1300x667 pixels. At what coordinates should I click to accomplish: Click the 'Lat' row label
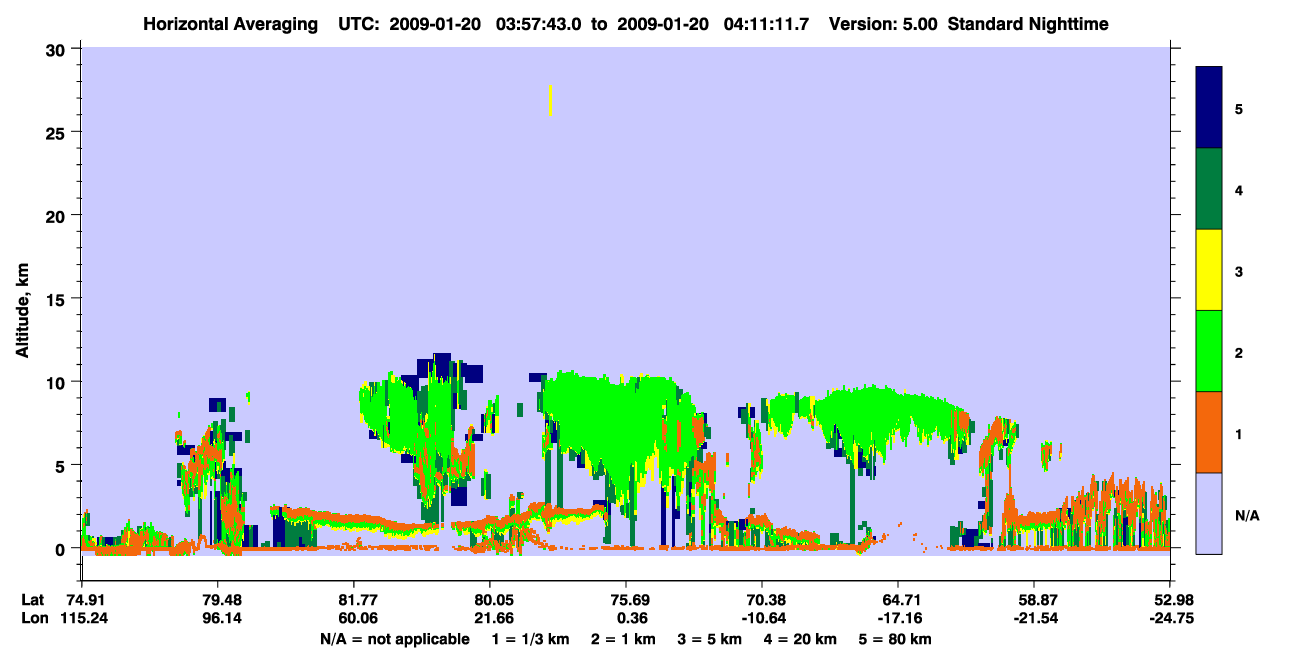[x=33, y=600]
